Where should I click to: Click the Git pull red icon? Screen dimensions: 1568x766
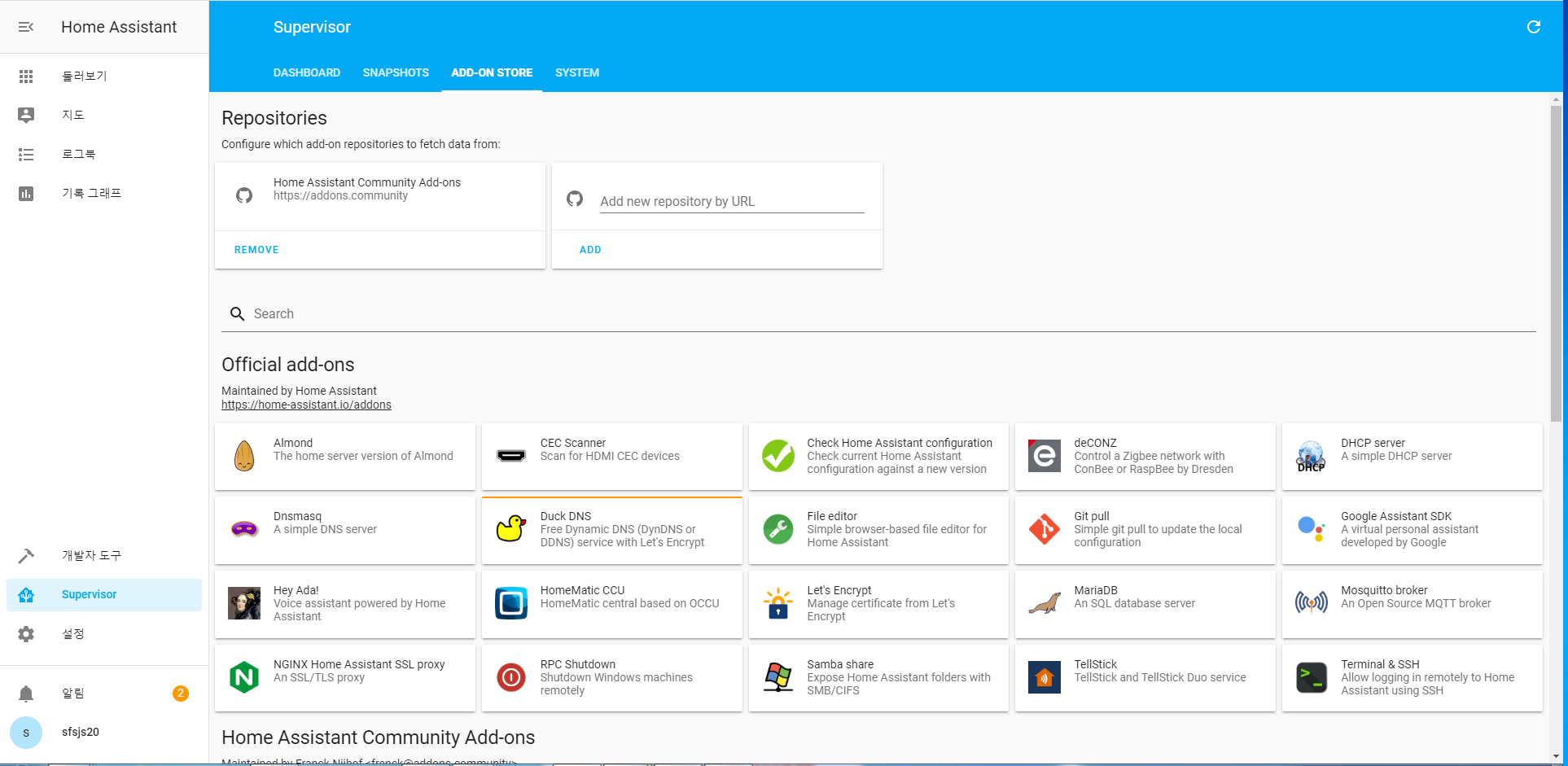coord(1045,529)
